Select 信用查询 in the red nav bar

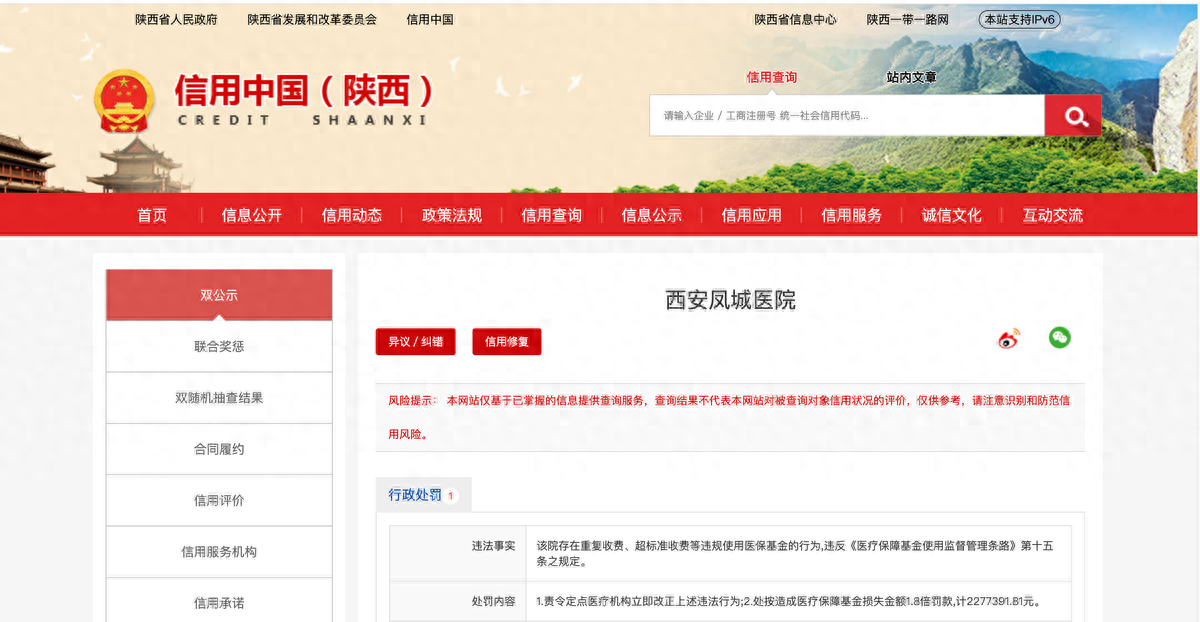(x=552, y=215)
